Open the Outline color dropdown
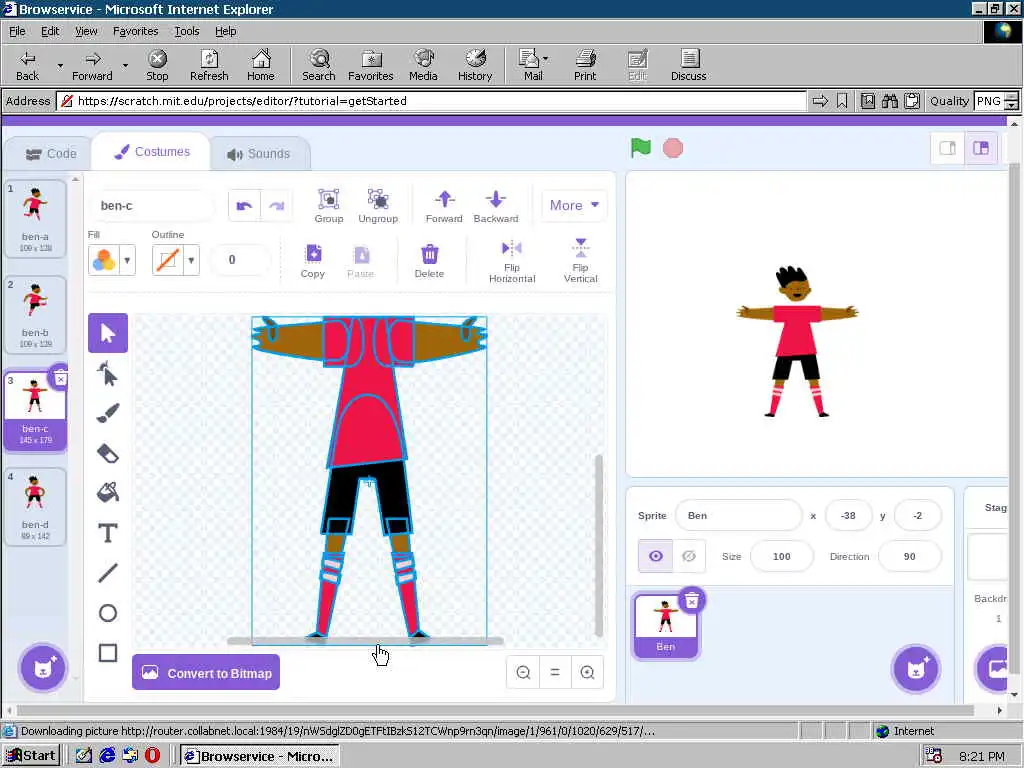The height and width of the screenshot is (768, 1024). coord(191,260)
